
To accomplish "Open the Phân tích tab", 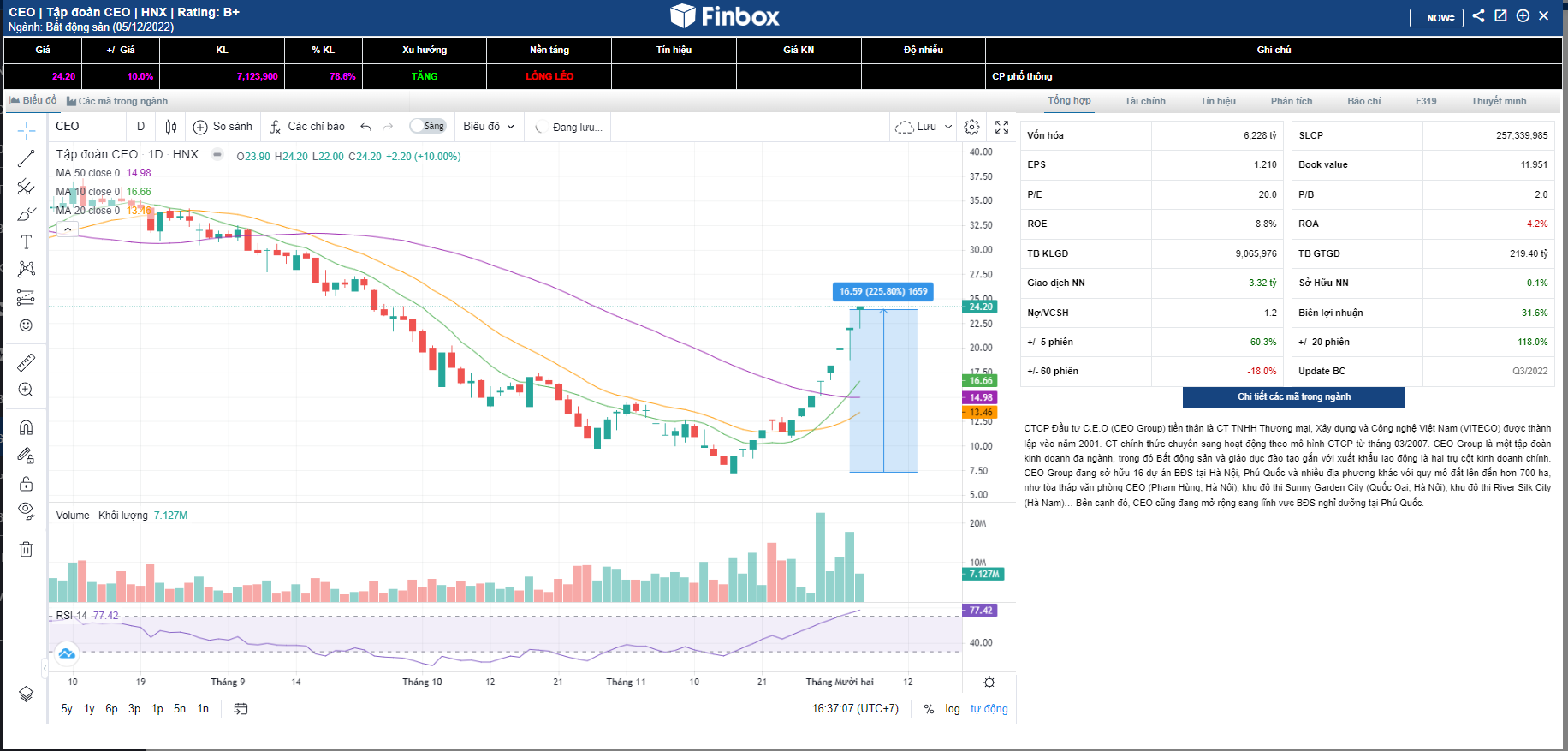I will 1292,101.
